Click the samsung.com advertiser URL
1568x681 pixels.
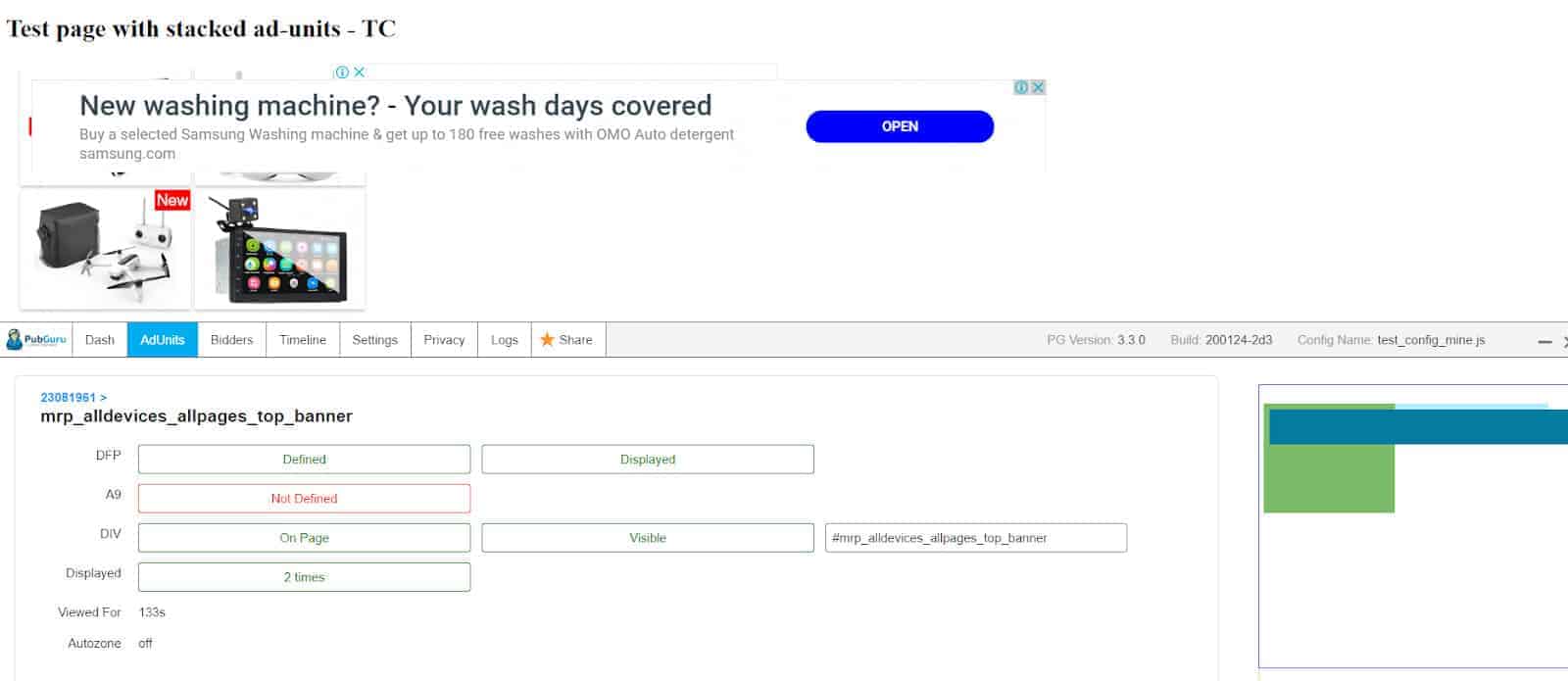click(x=127, y=154)
